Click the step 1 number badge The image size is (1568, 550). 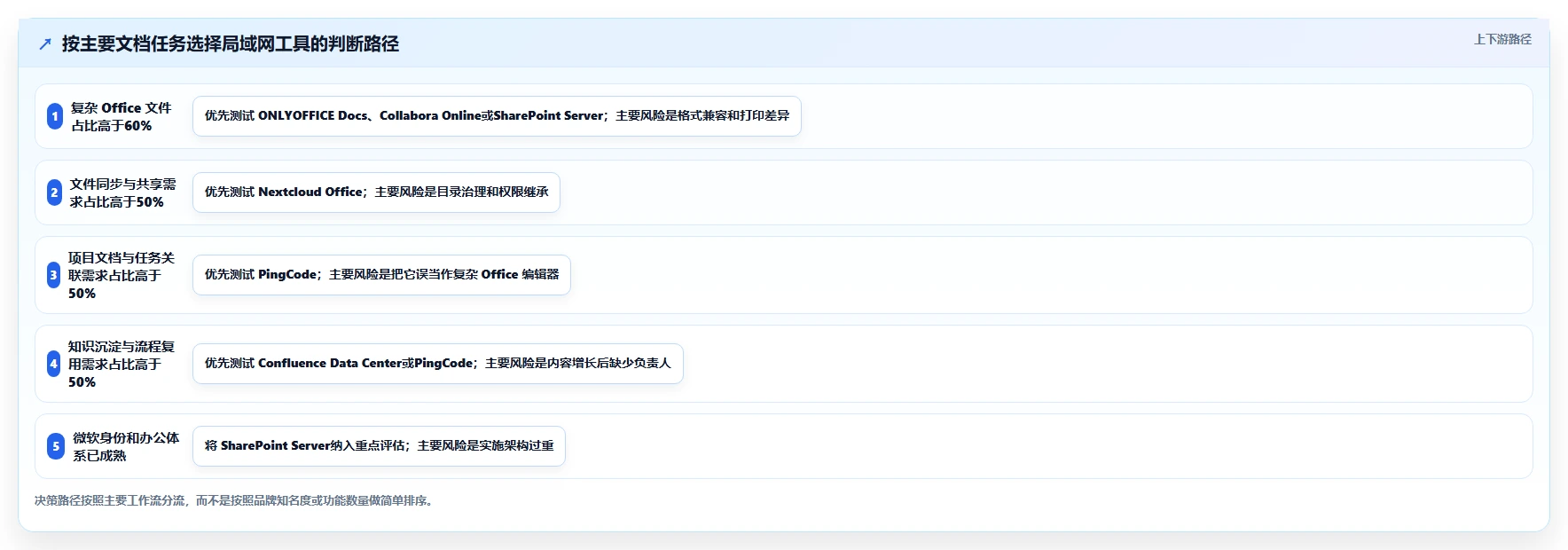click(55, 116)
